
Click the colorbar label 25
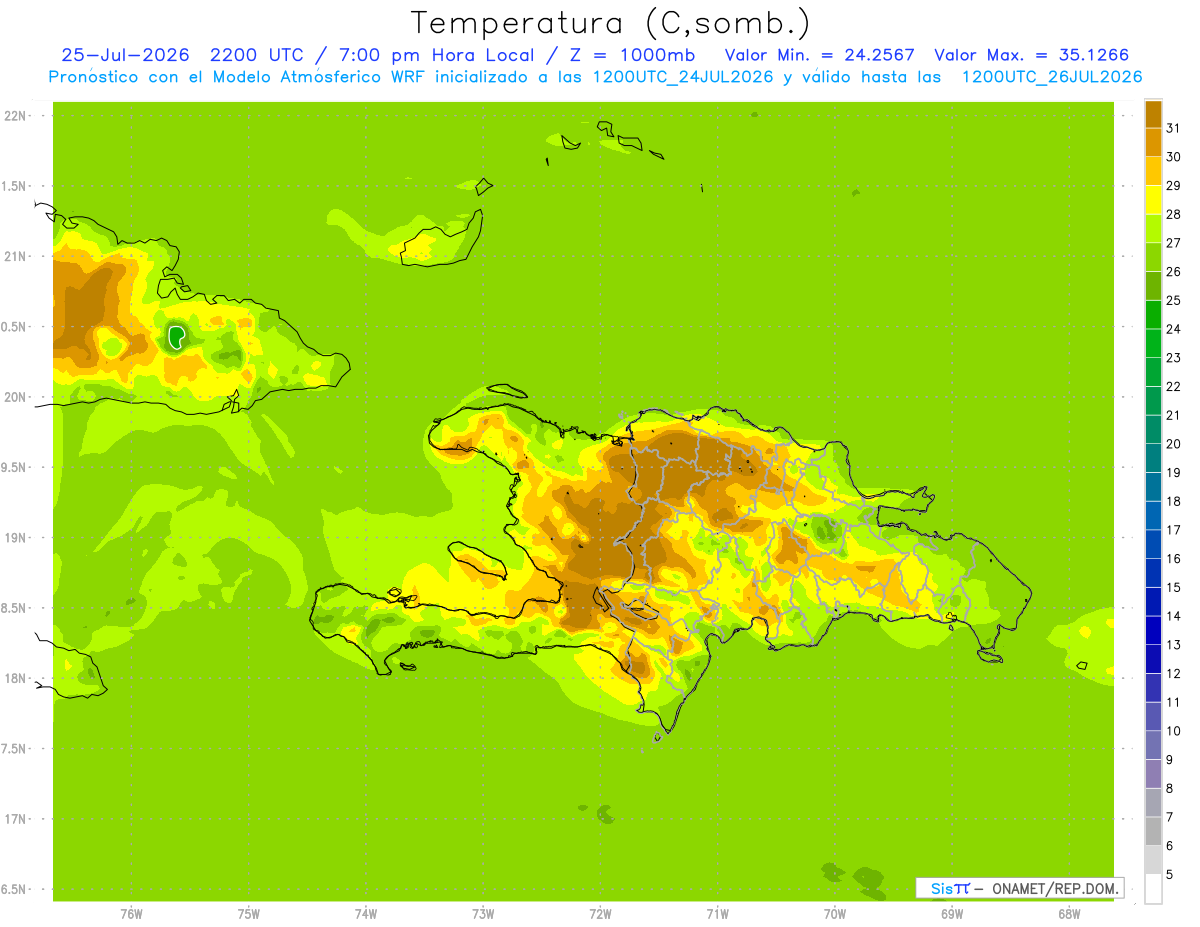click(x=1174, y=300)
